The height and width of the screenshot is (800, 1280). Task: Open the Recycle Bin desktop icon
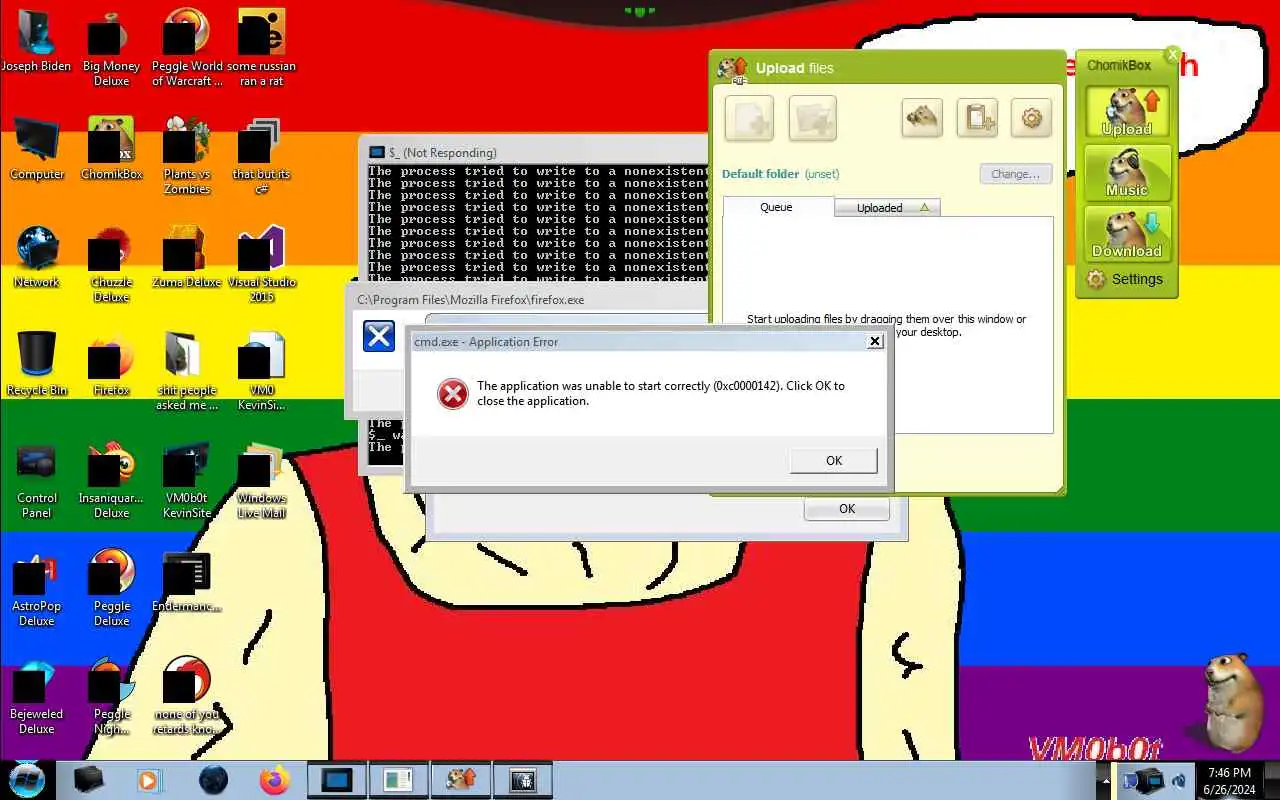click(x=37, y=364)
